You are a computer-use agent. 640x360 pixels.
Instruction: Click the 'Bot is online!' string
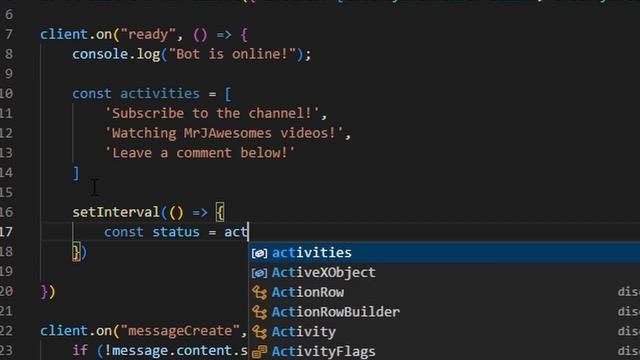(232, 54)
